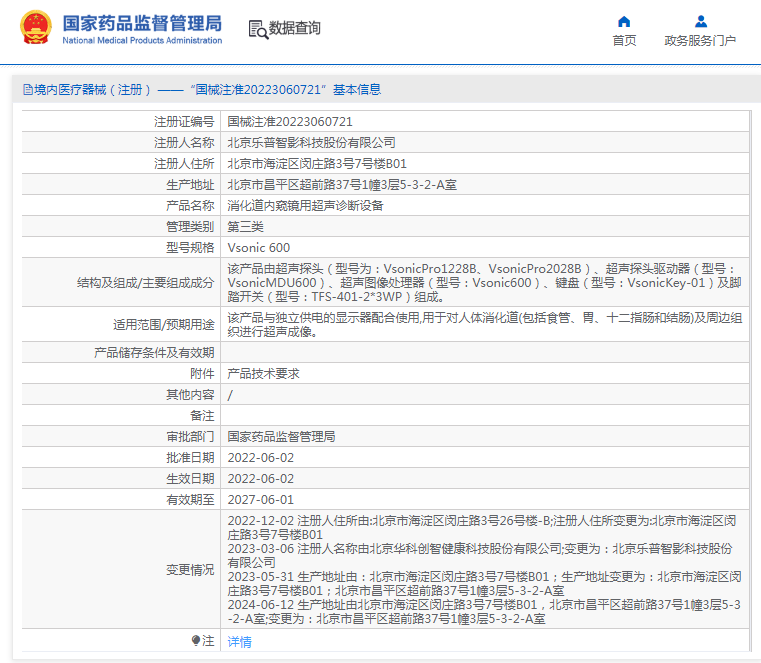Click the 产品储存条件及有效期 label
Image resolution: width=761 pixels, height=663 pixels.
click(154, 353)
